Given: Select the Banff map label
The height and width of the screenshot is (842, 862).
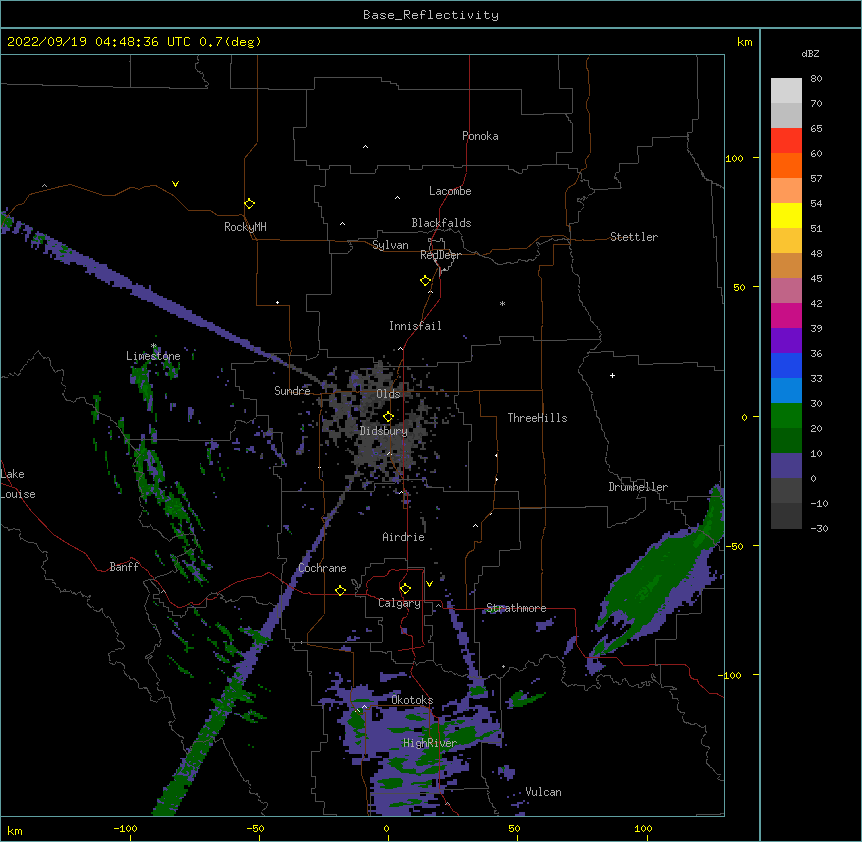Looking at the screenshot, I should coord(124,567).
